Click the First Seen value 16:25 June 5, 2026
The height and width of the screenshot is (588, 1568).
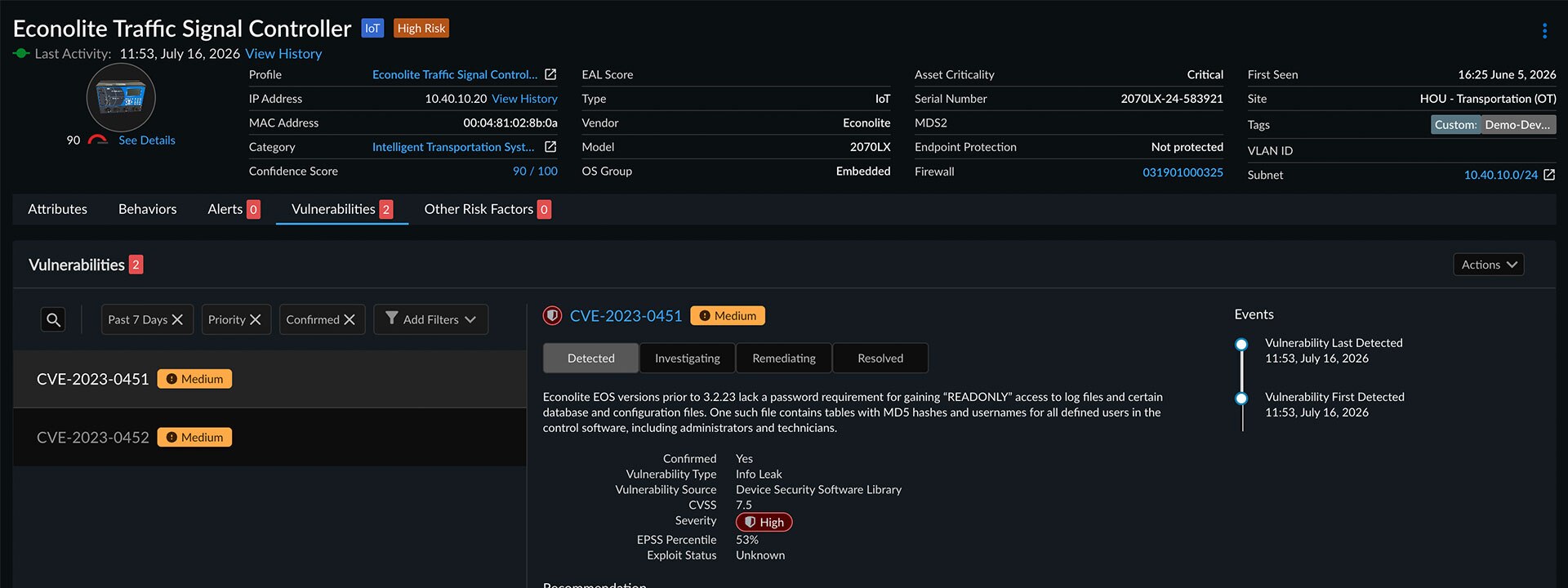coord(1507,74)
